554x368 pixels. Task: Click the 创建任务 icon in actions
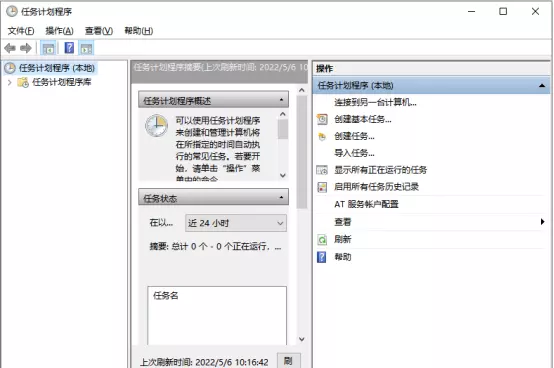click(322, 136)
